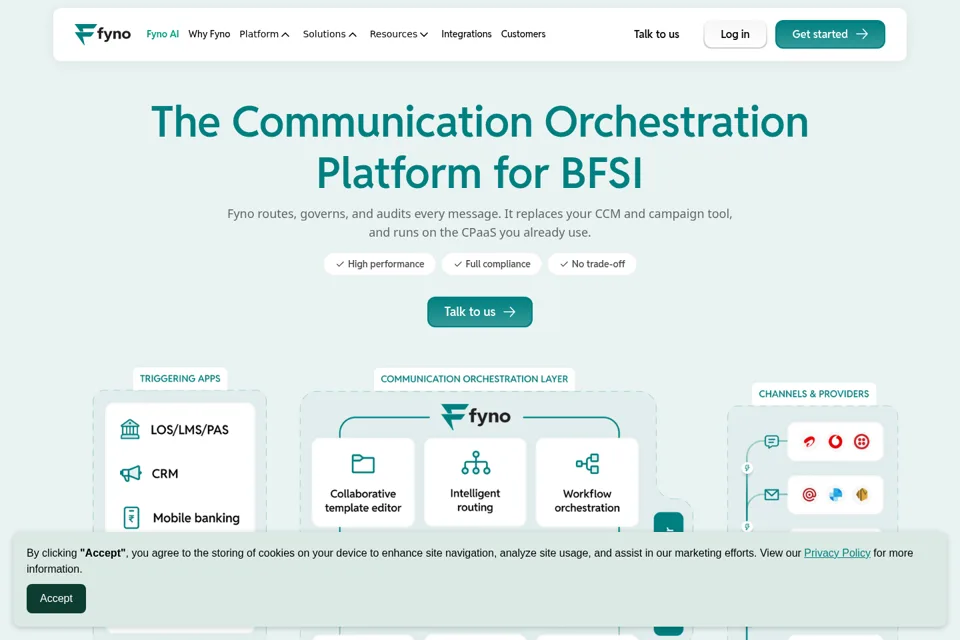Click the megaphone icon beside CRM

click(x=130, y=473)
